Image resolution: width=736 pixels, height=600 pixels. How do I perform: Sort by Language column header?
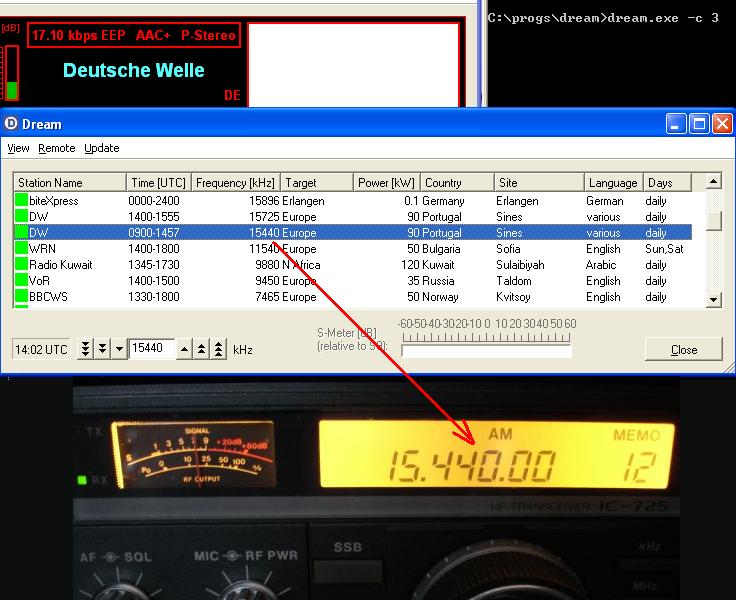click(x=613, y=183)
